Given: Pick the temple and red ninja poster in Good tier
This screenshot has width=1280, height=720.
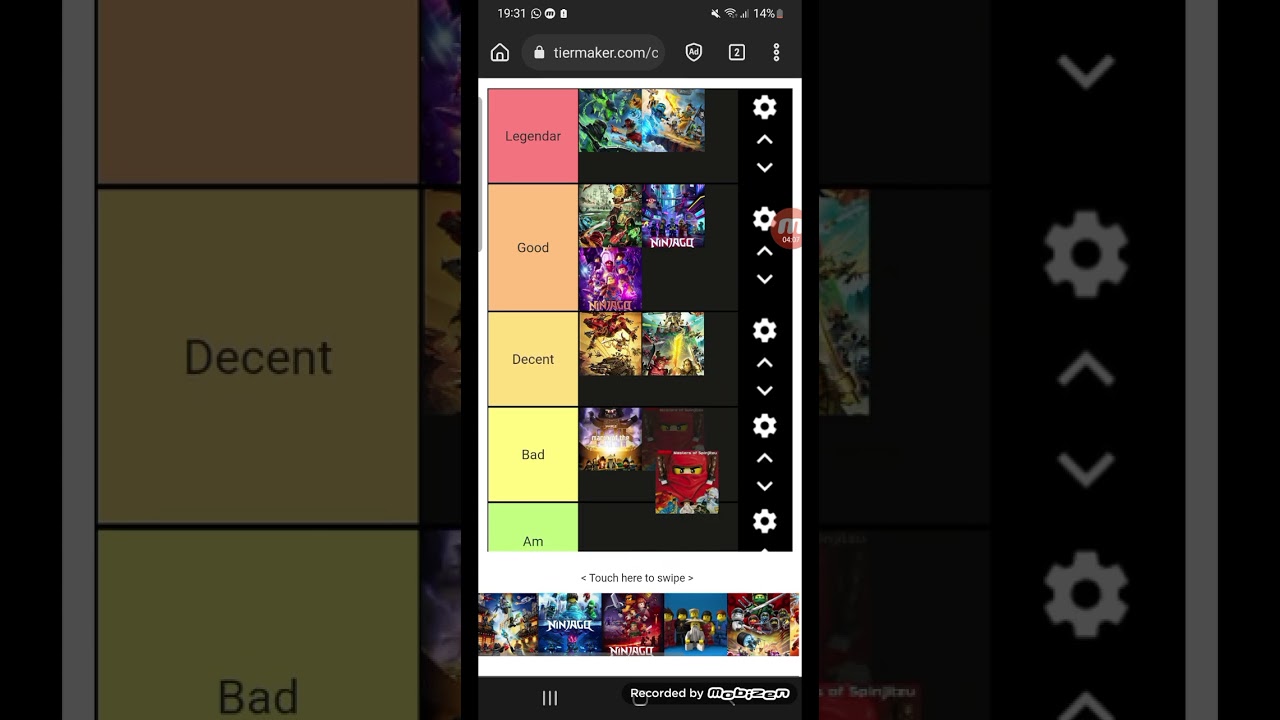Looking at the screenshot, I should 610,215.
